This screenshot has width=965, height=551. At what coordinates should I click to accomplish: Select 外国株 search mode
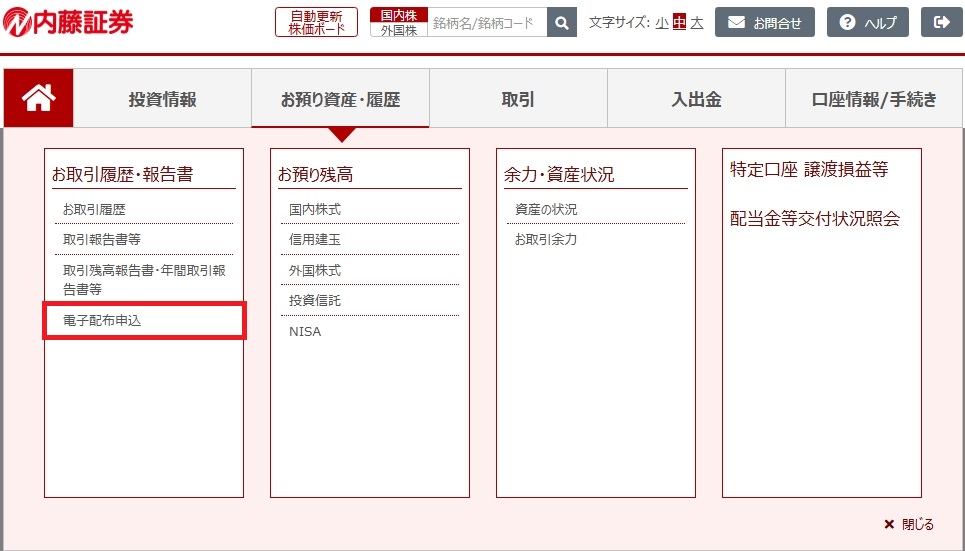(x=398, y=30)
